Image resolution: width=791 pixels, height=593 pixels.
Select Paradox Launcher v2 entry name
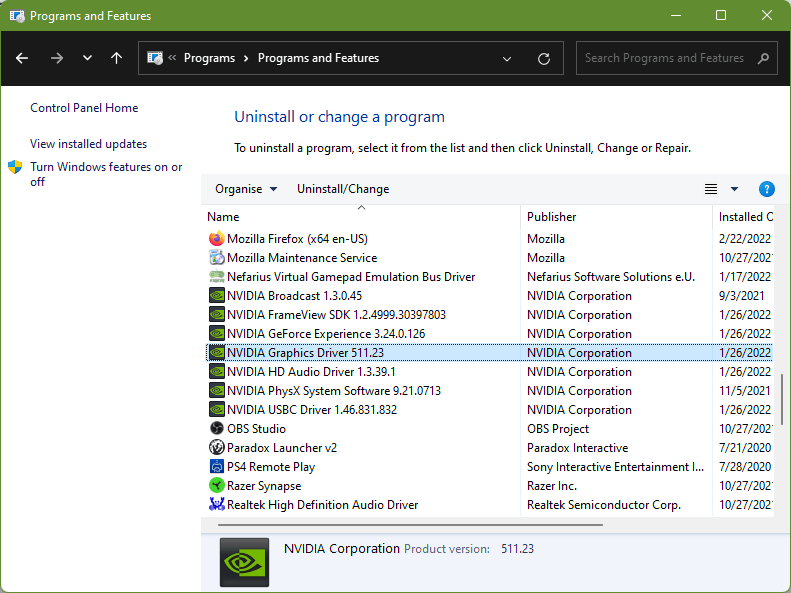(282, 448)
